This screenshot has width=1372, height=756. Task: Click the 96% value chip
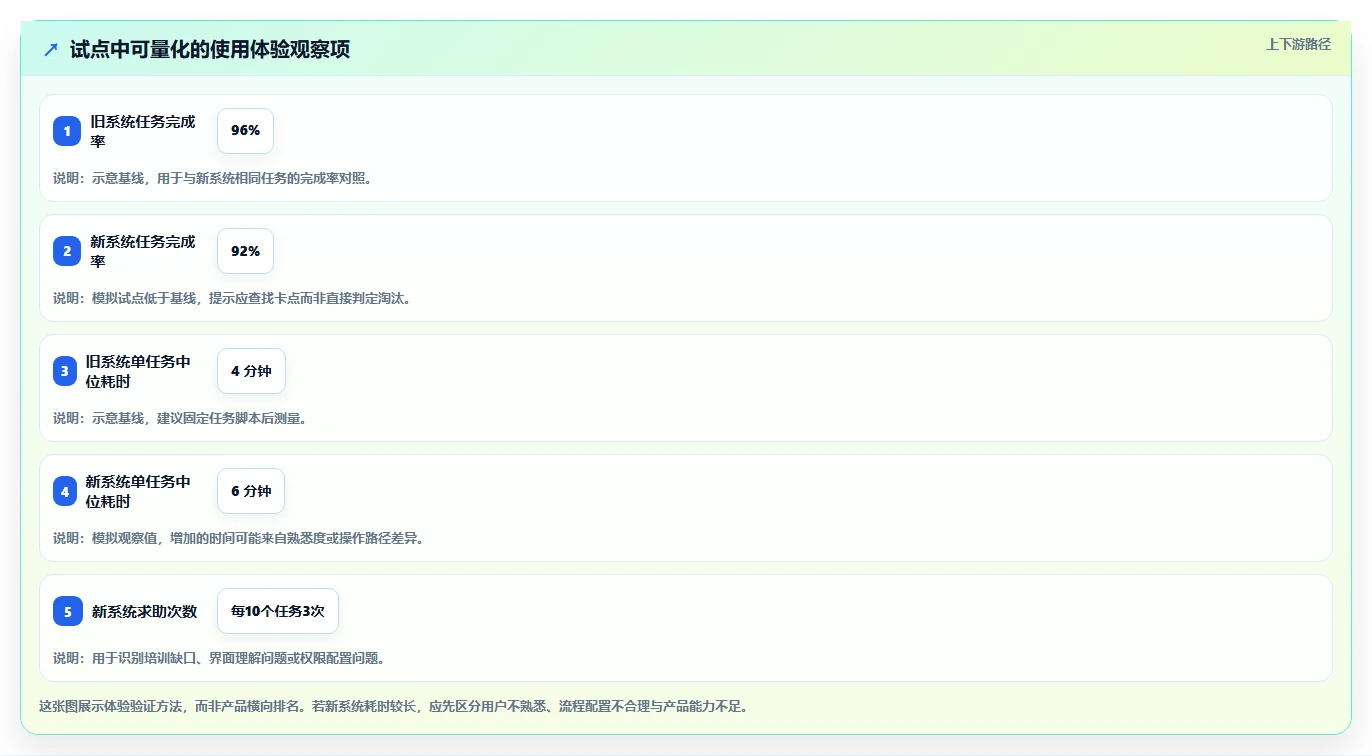245,131
